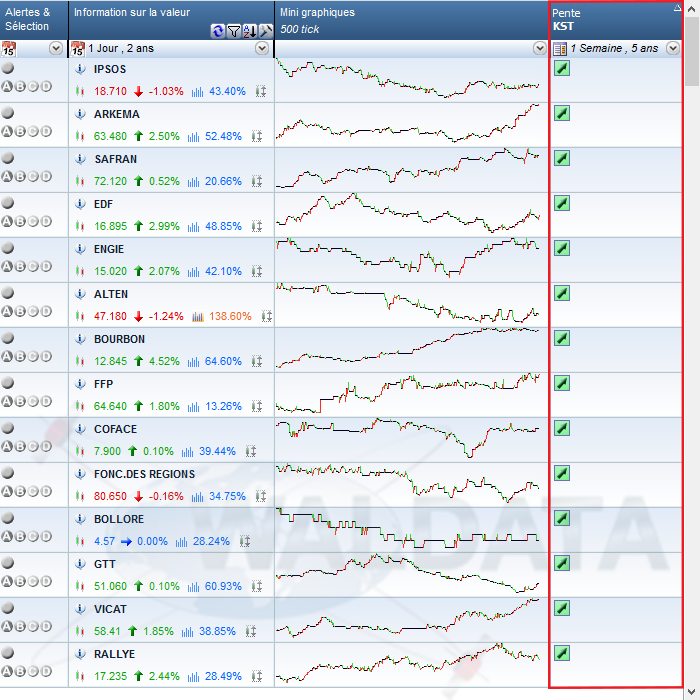This screenshot has height=700, width=700.
Task: Open the BOLLORE stock name
Action: click(x=119, y=519)
